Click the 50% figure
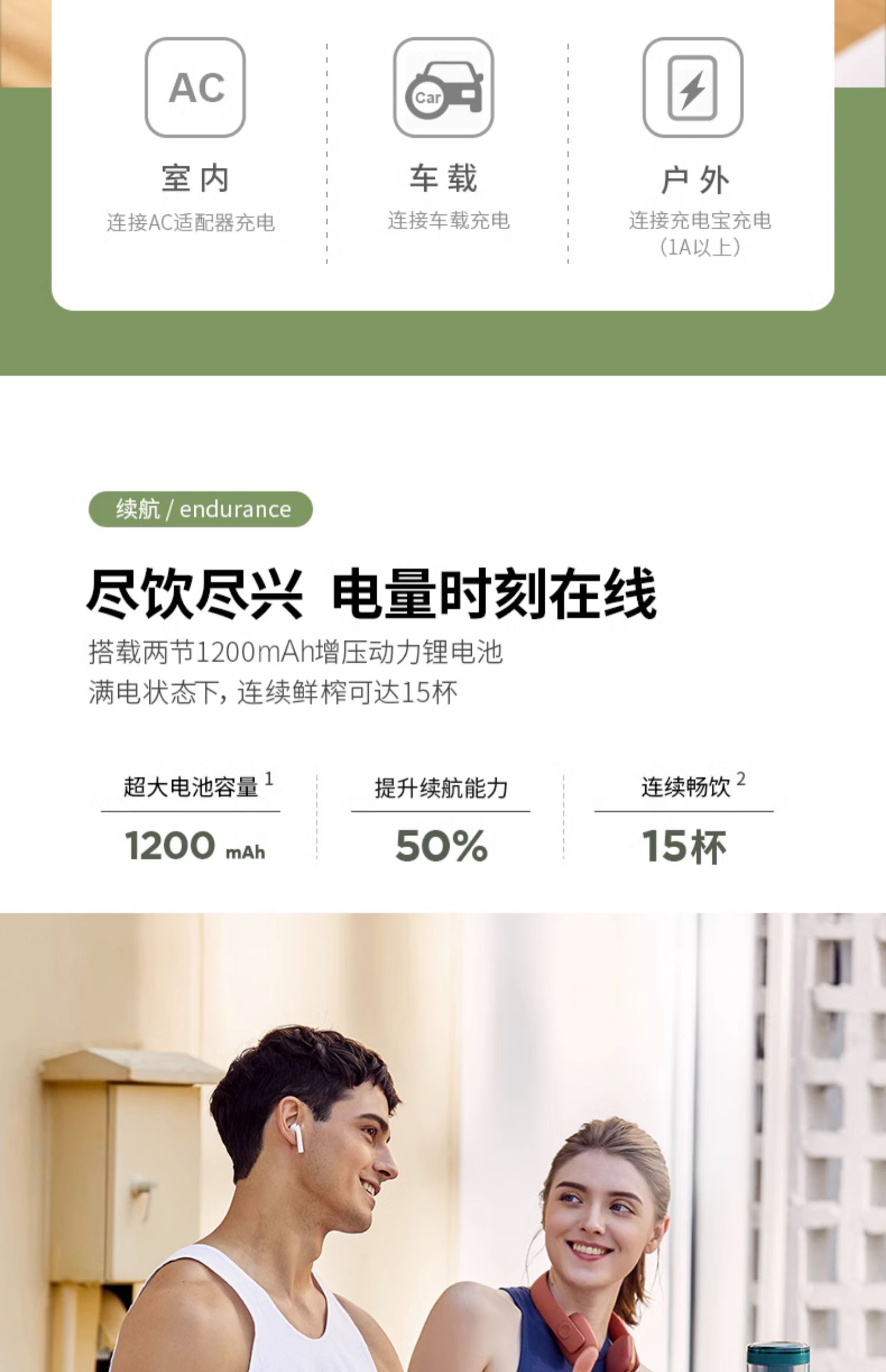Screen dimensions: 886x1372 click(x=442, y=846)
